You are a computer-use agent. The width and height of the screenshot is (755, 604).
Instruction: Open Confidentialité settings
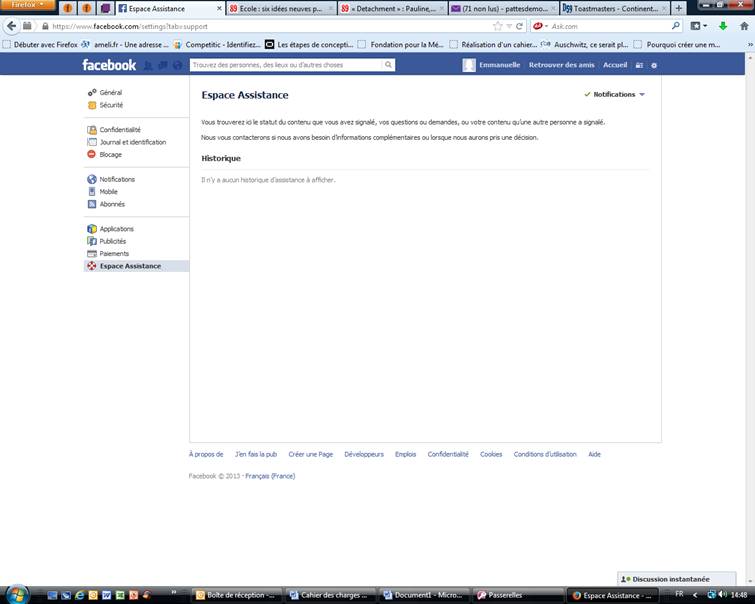(120, 130)
